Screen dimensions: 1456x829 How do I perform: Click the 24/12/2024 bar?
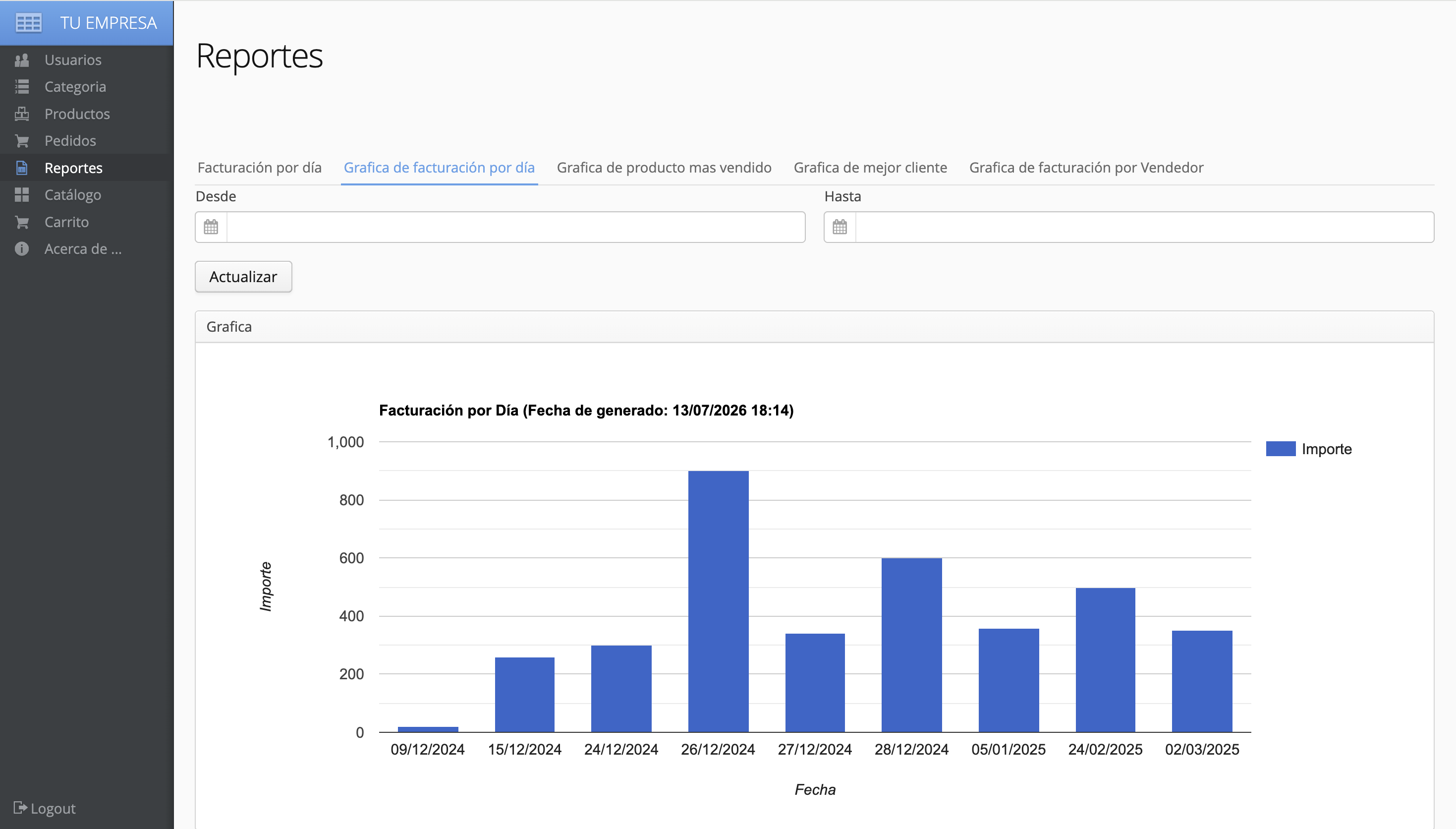point(621,688)
